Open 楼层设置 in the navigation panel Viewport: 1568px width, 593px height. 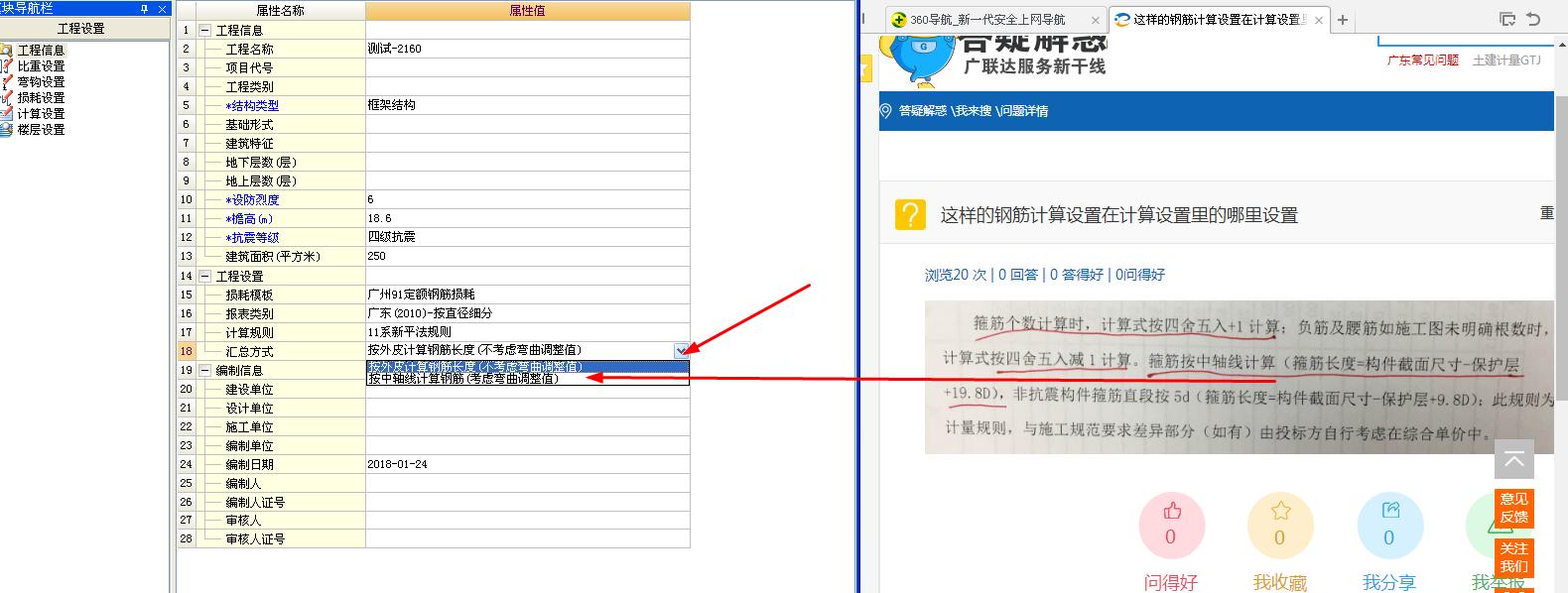click(x=41, y=129)
